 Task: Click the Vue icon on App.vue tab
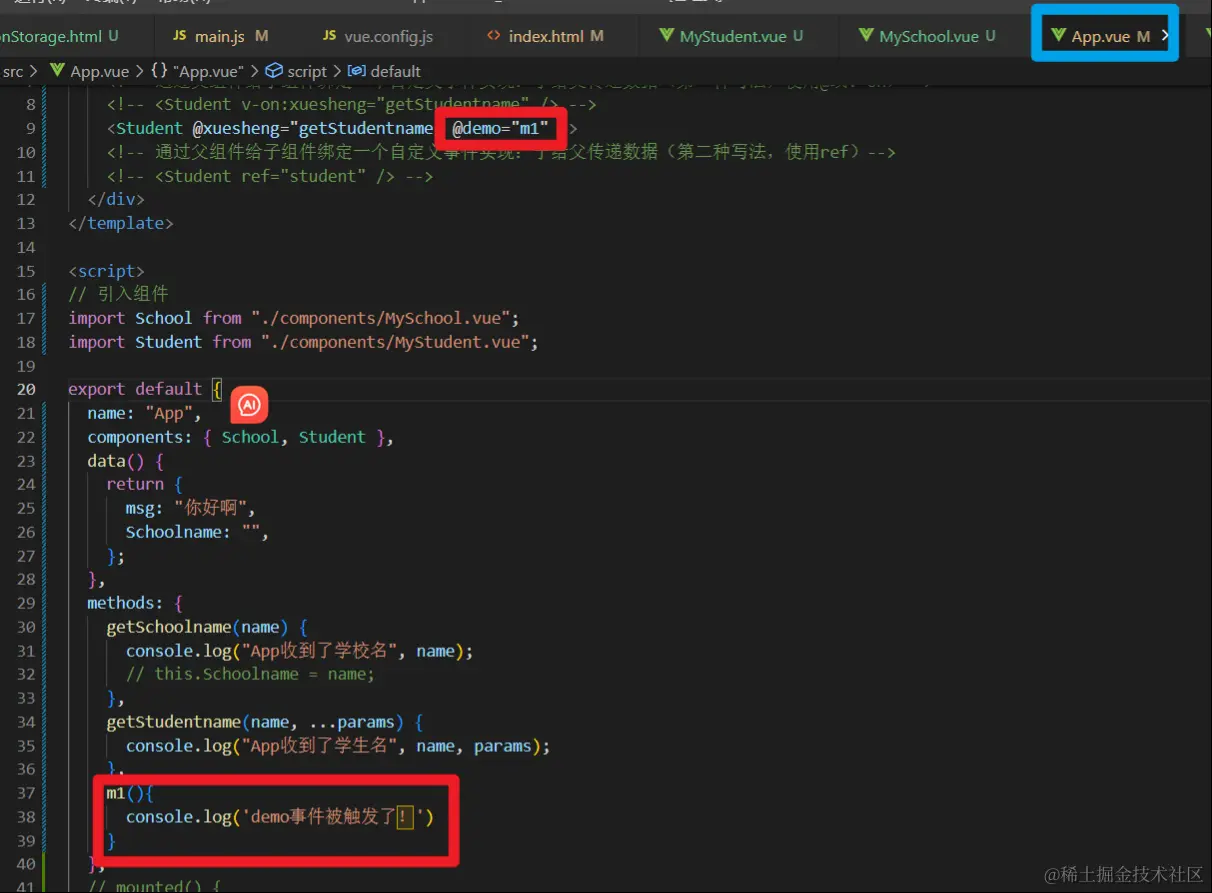pyautogui.click(x=1058, y=36)
